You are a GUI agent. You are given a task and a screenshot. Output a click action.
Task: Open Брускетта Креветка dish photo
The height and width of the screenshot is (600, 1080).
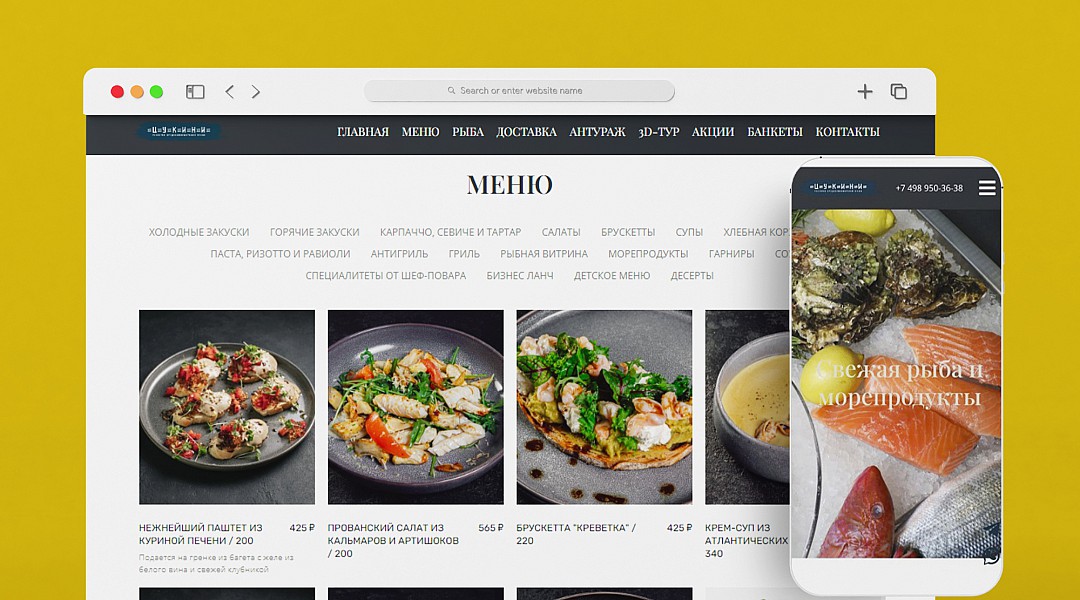tap(604, 407)
